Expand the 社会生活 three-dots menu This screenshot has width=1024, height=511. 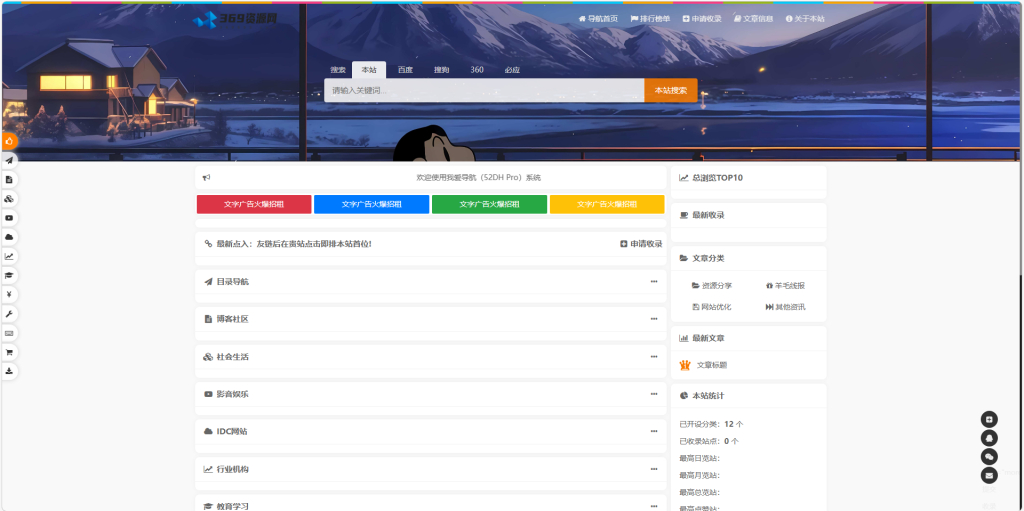coord(654,357)
